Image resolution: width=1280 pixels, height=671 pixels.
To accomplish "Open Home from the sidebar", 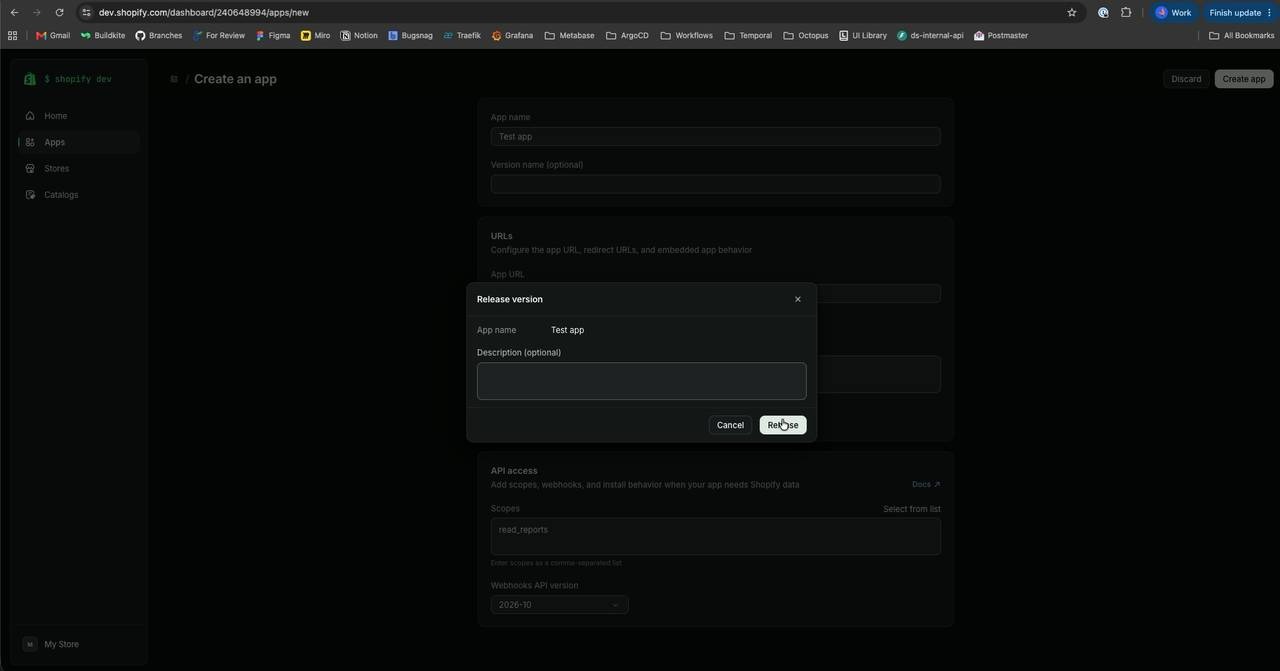I will 80,116.
